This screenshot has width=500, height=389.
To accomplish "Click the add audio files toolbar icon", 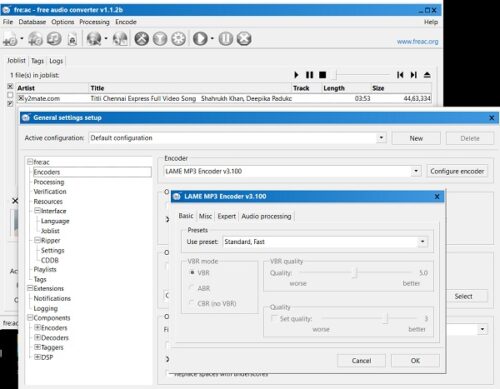I will pyautogui.click(x=10, y=39).
